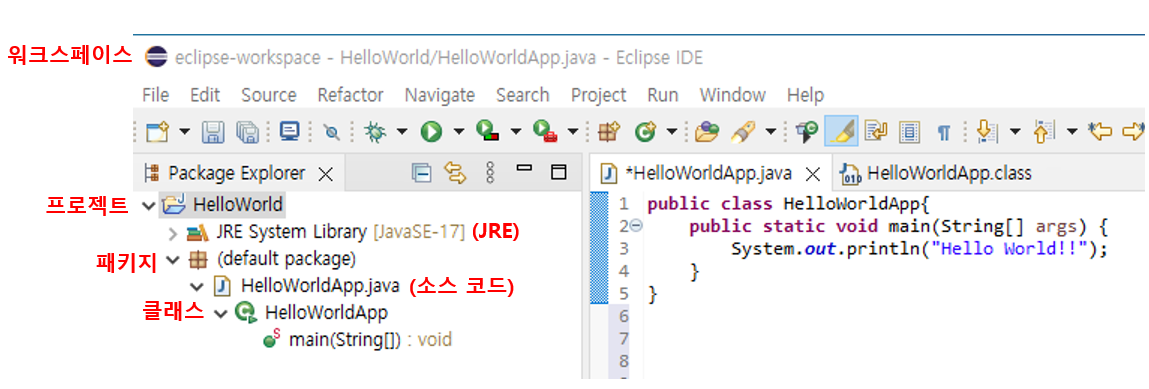Click the External Tools run icon

[544, 132]
